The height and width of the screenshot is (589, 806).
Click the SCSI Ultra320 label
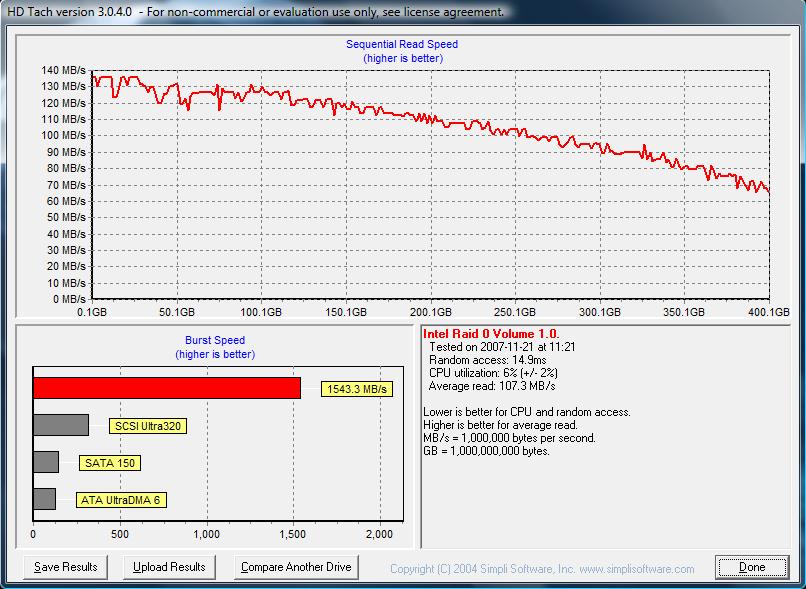(x=148, y=426)
